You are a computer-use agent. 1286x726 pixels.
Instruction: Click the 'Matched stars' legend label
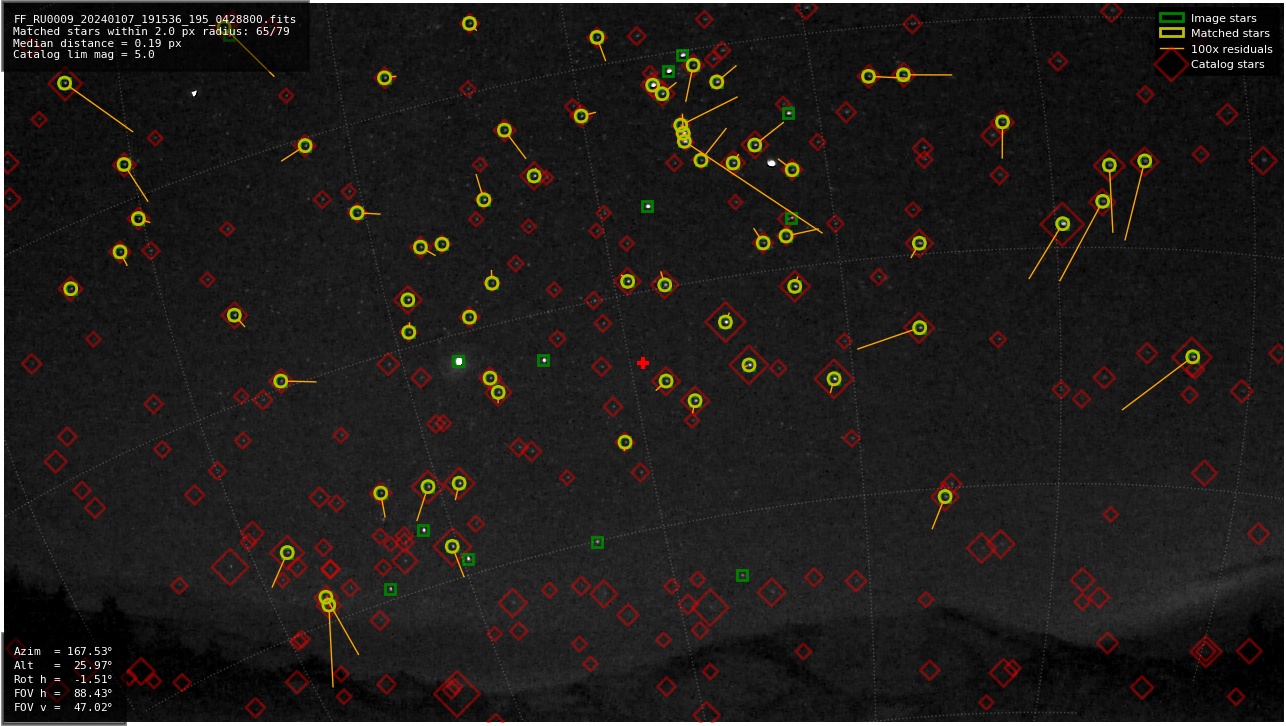click(1230, 33)
